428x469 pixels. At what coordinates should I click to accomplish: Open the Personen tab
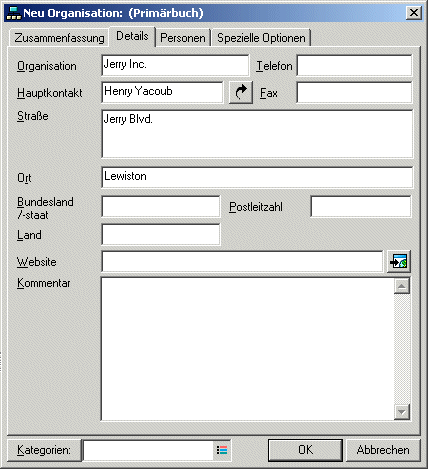pos(183,38)
